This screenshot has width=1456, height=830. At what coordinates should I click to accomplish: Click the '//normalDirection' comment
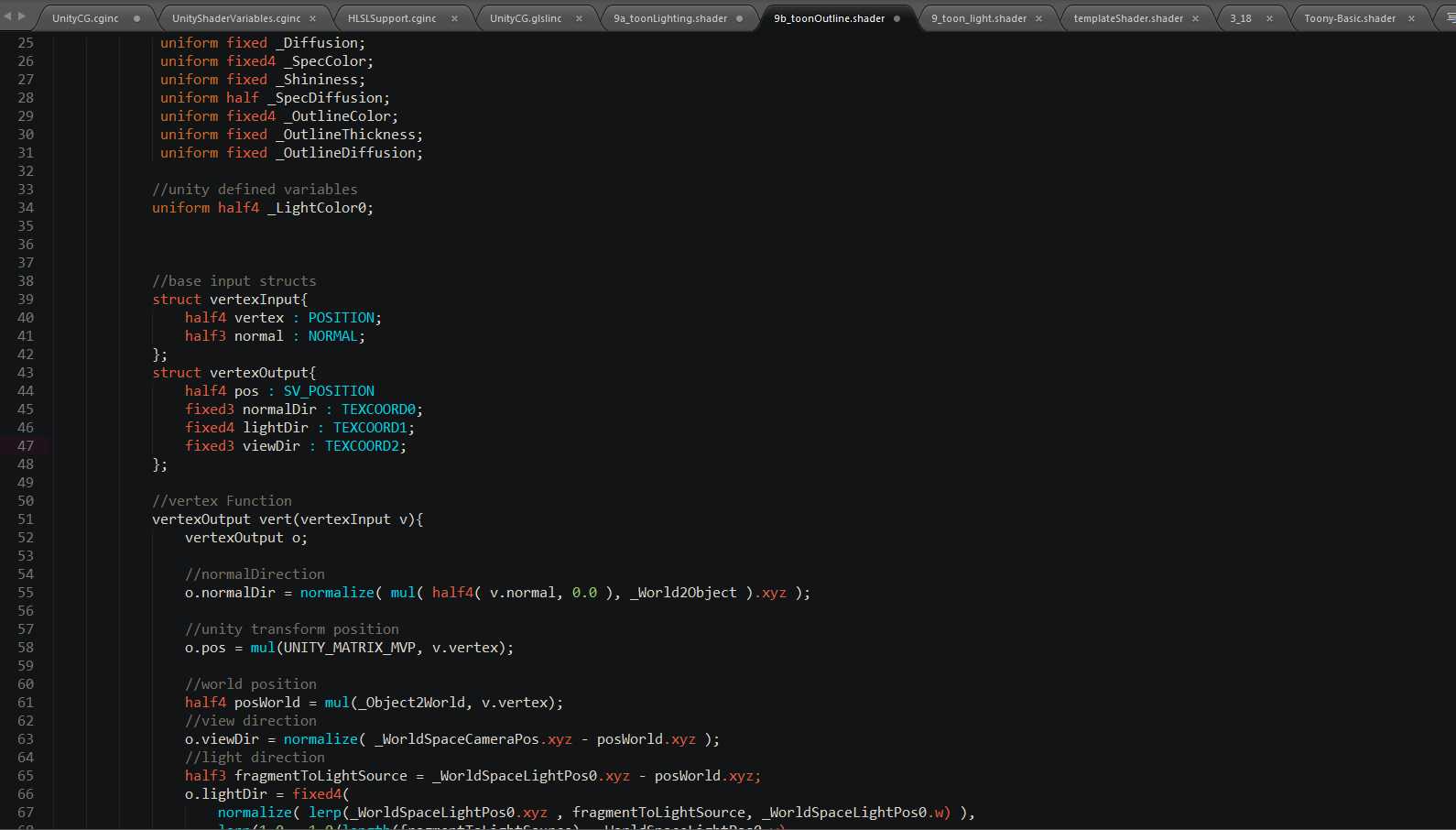(x=255, y=574)
